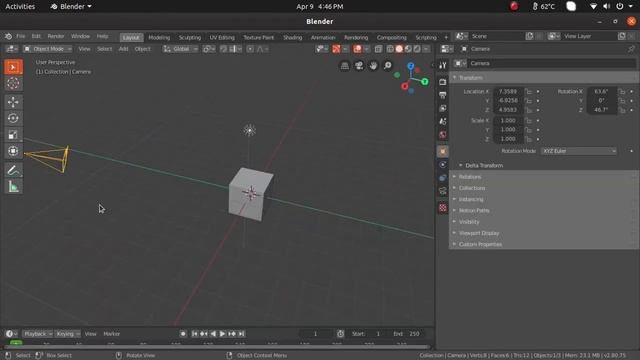Select the Select Box tool
640x360 pixels.
[x=13, y=67]
